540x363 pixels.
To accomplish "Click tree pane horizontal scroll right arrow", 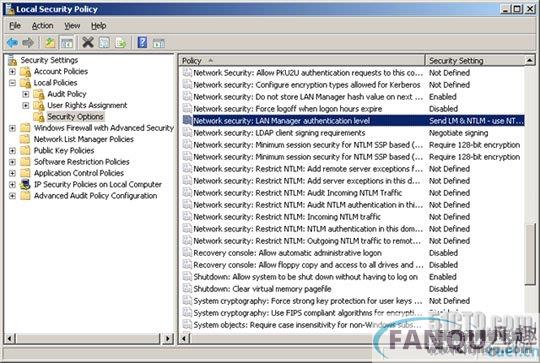I will [x=168, y=339].
